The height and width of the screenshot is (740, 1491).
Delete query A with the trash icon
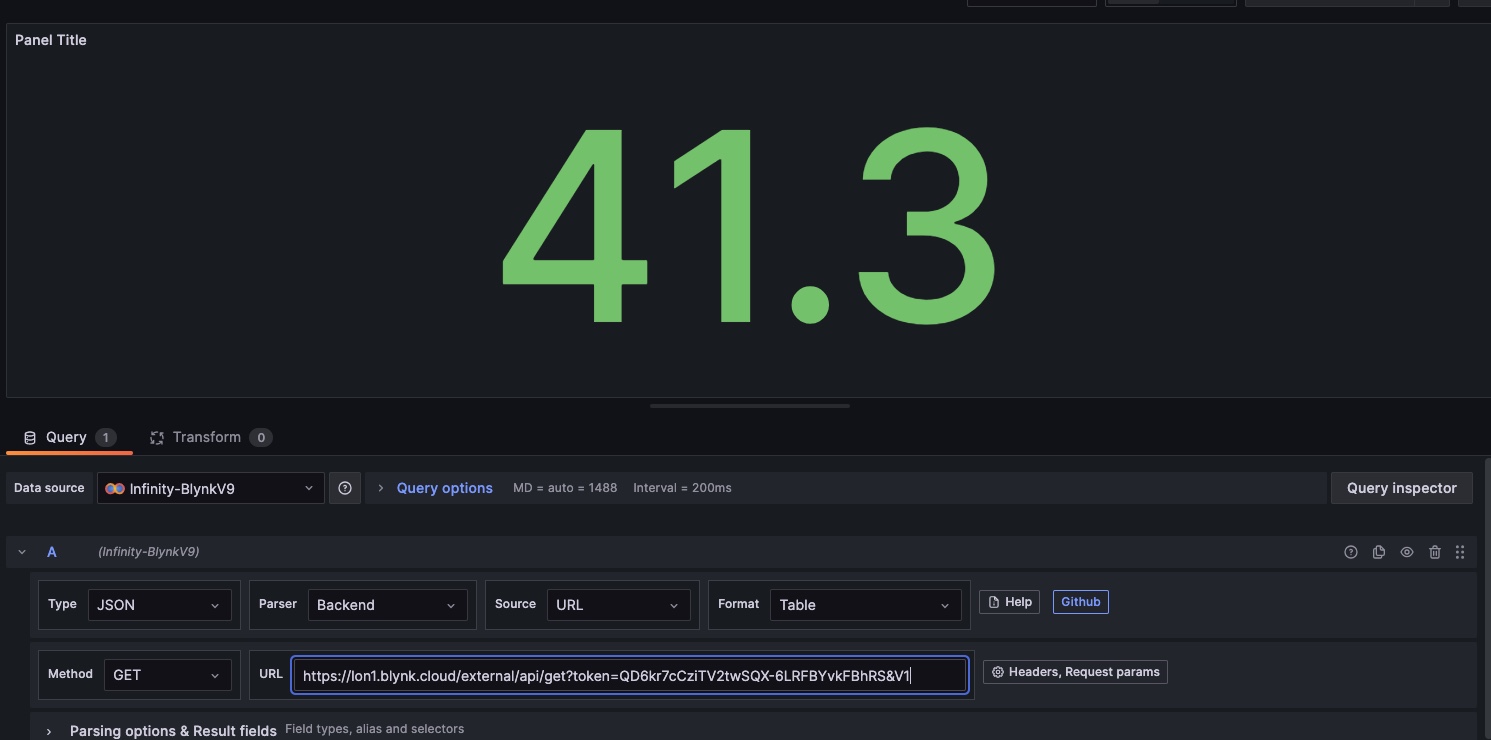click(1435, 551)
